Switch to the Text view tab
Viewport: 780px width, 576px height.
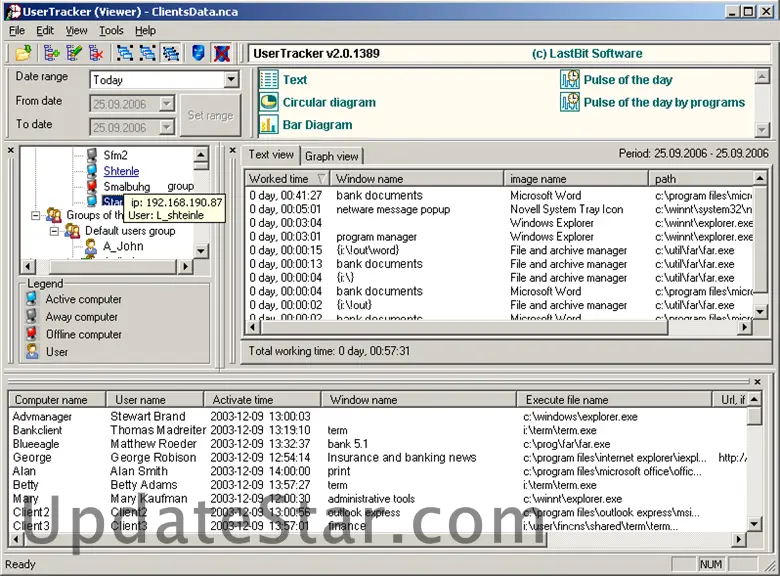pyautogui.click(x=271, y=155)
